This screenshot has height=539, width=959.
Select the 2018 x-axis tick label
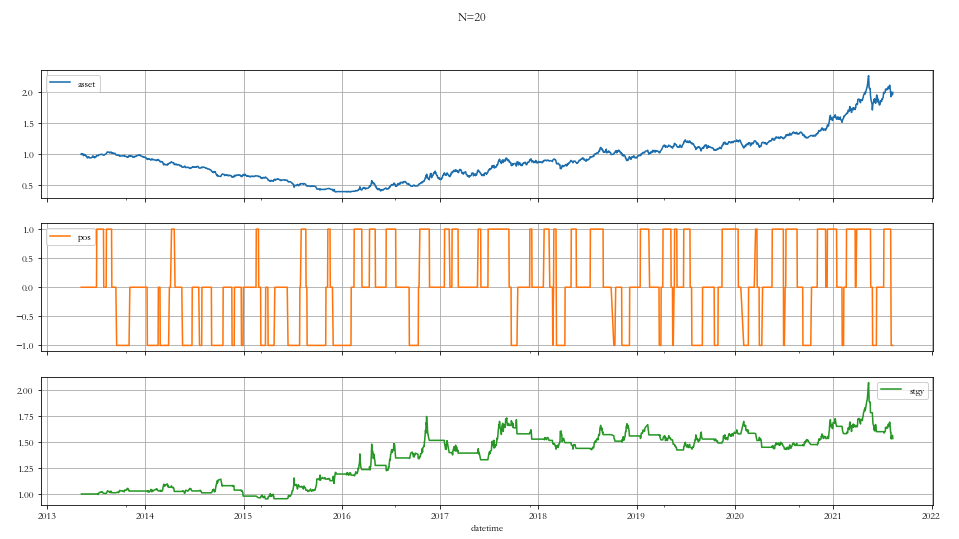point(538,517)
